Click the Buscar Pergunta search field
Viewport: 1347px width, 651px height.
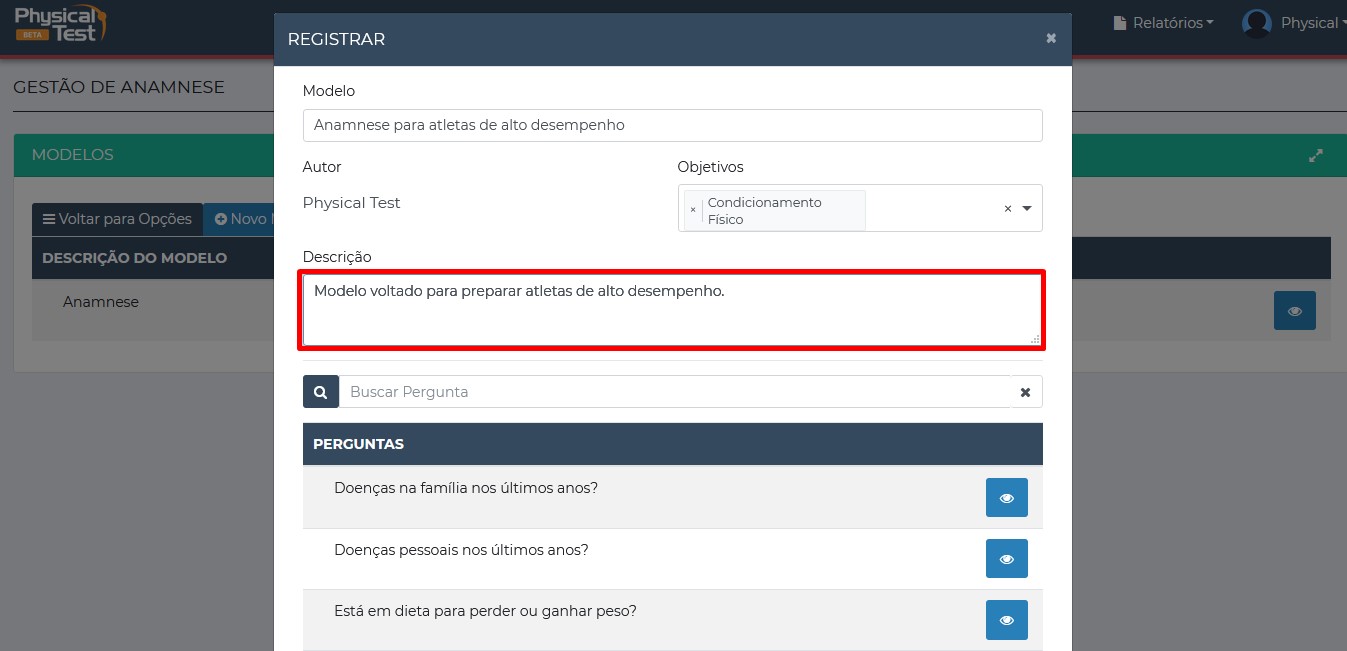[675, 392]
